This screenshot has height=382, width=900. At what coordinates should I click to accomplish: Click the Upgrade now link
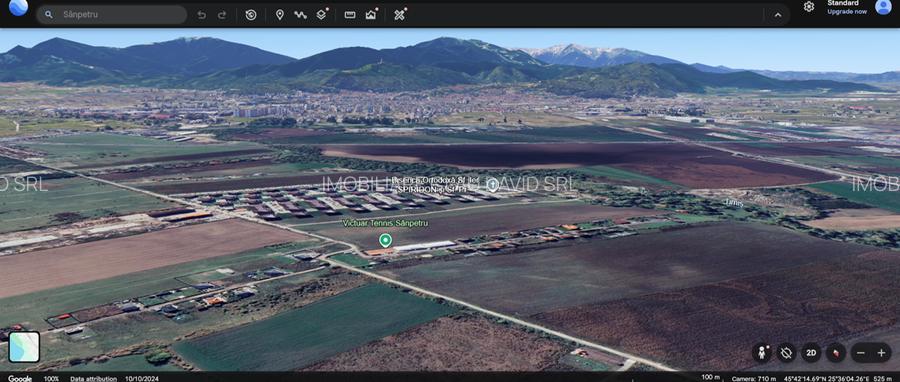click(x=847, y=11)
